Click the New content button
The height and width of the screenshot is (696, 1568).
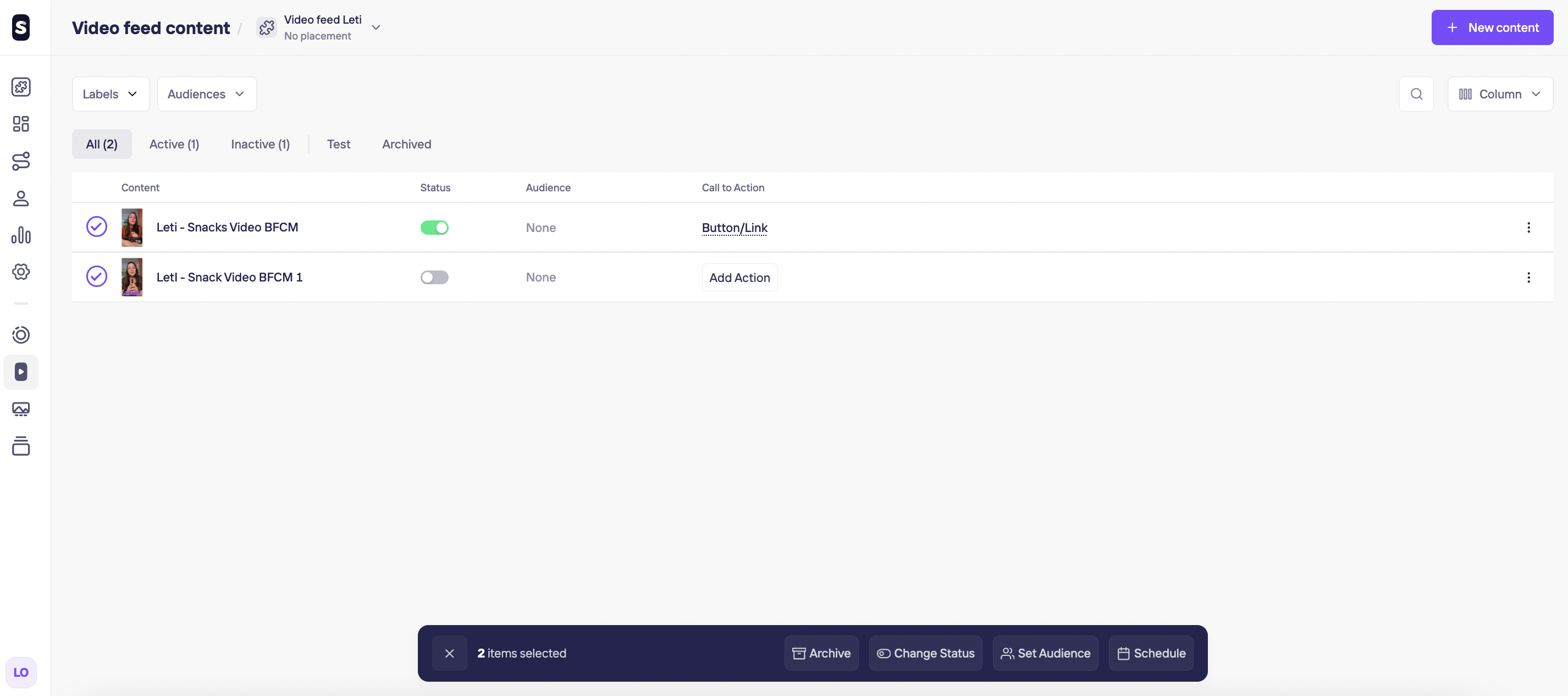pyautogui.click(x=1491, y=27)
